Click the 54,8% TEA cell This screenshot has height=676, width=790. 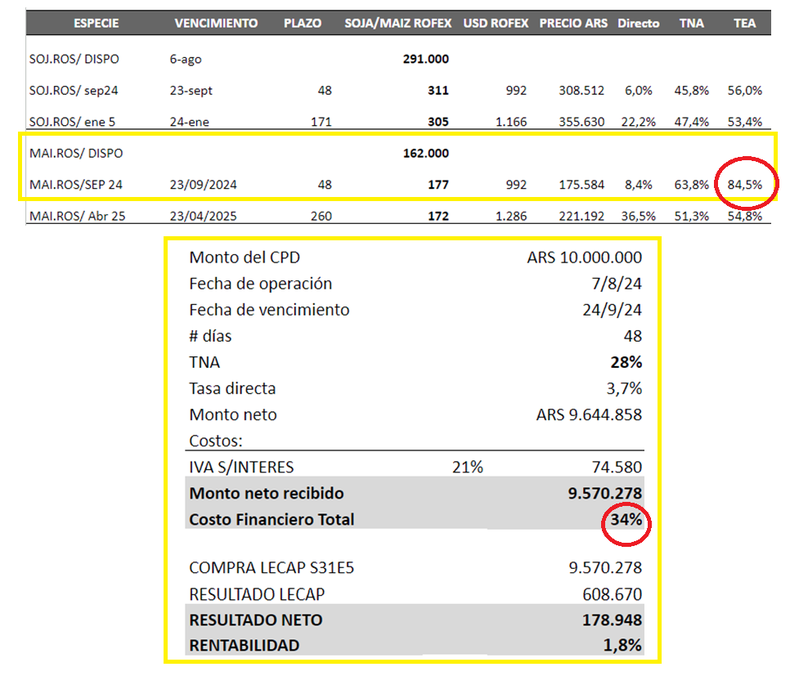click(745, 216)
